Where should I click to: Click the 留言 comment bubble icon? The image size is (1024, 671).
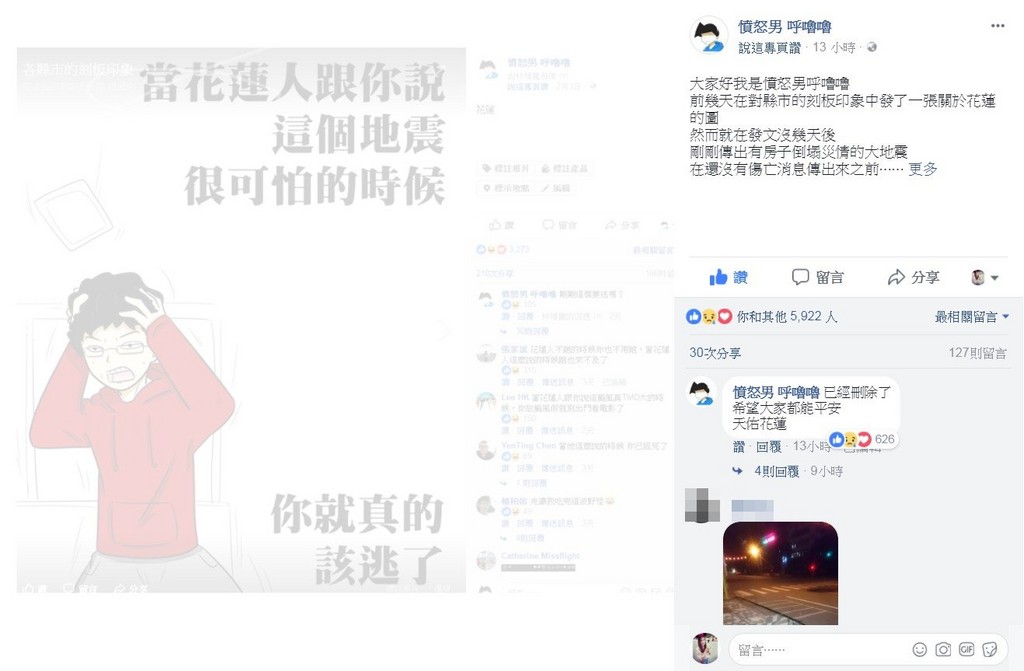(800, 277)
